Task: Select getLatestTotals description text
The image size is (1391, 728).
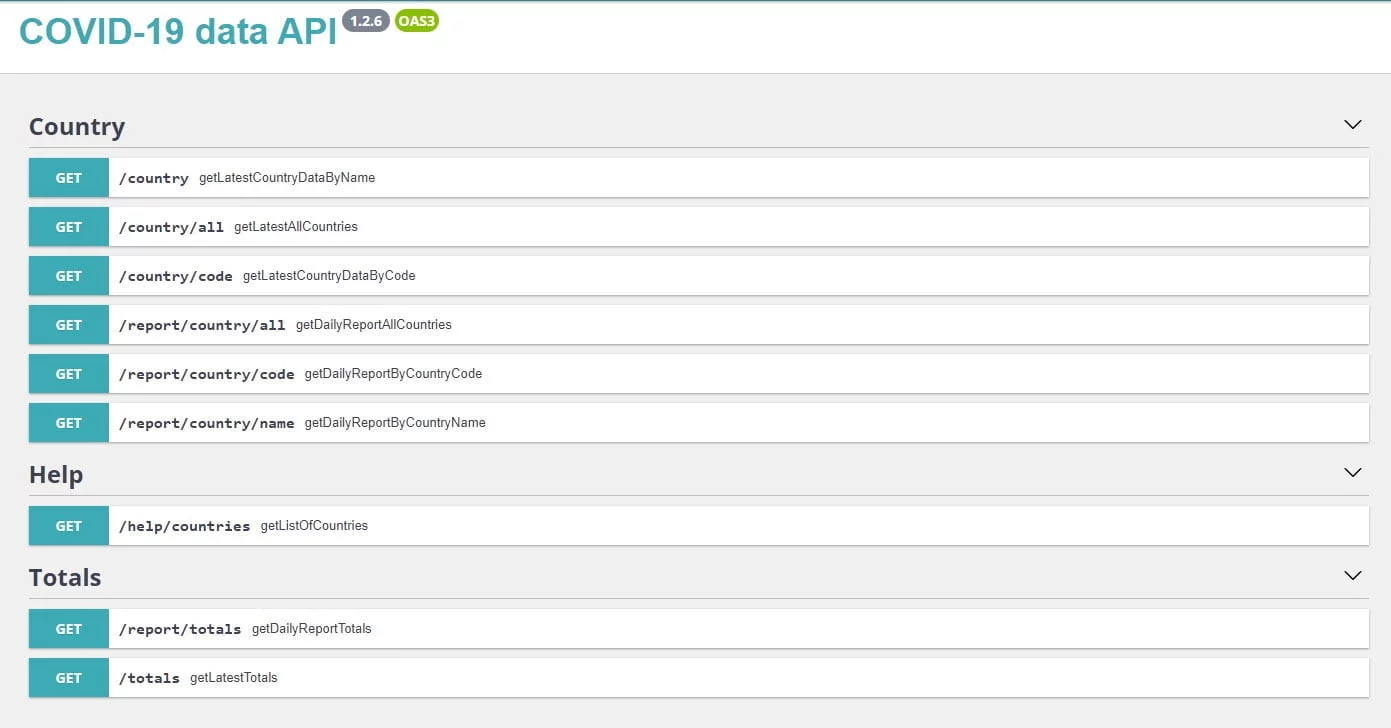Action: [x=234, y=677]
